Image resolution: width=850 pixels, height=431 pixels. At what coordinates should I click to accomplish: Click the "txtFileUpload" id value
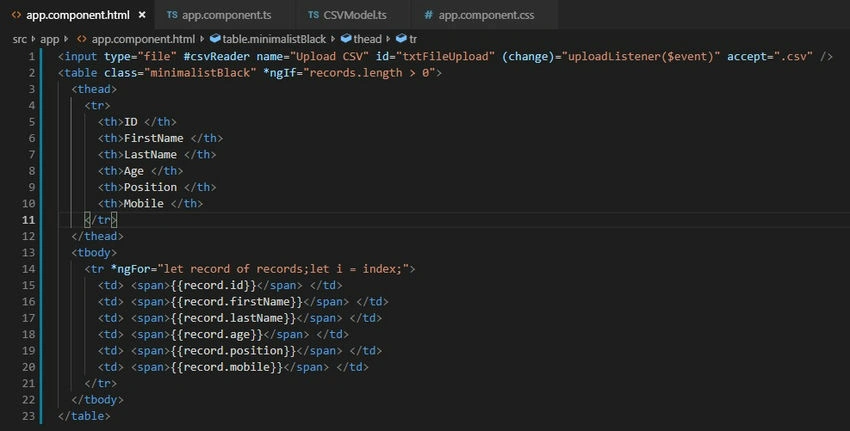pos(445,56)
